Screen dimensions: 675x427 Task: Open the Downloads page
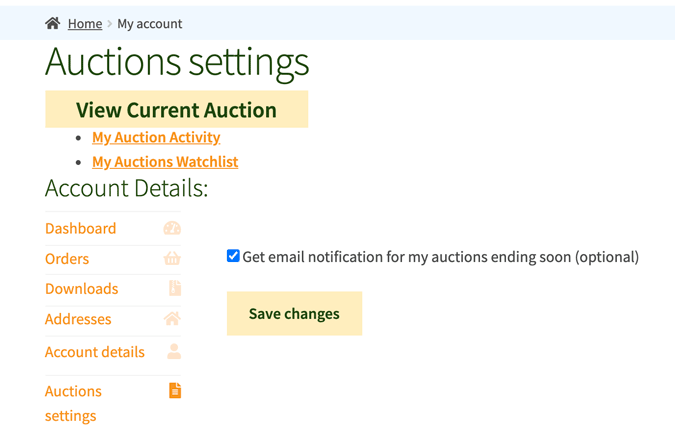[x=82, y=289]
